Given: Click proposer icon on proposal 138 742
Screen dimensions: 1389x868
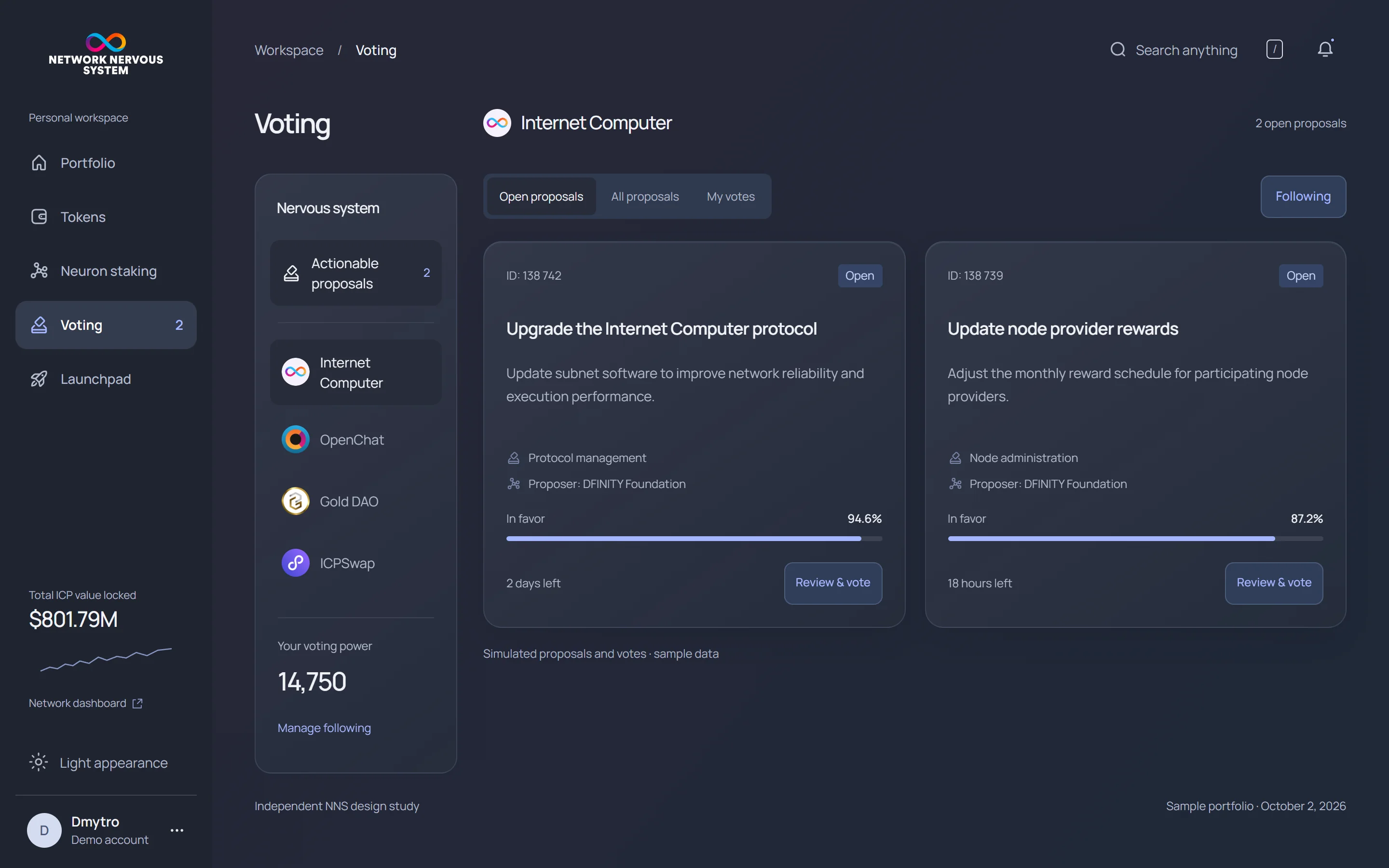Looking at the screenshot, I should (x=514, y=484).
